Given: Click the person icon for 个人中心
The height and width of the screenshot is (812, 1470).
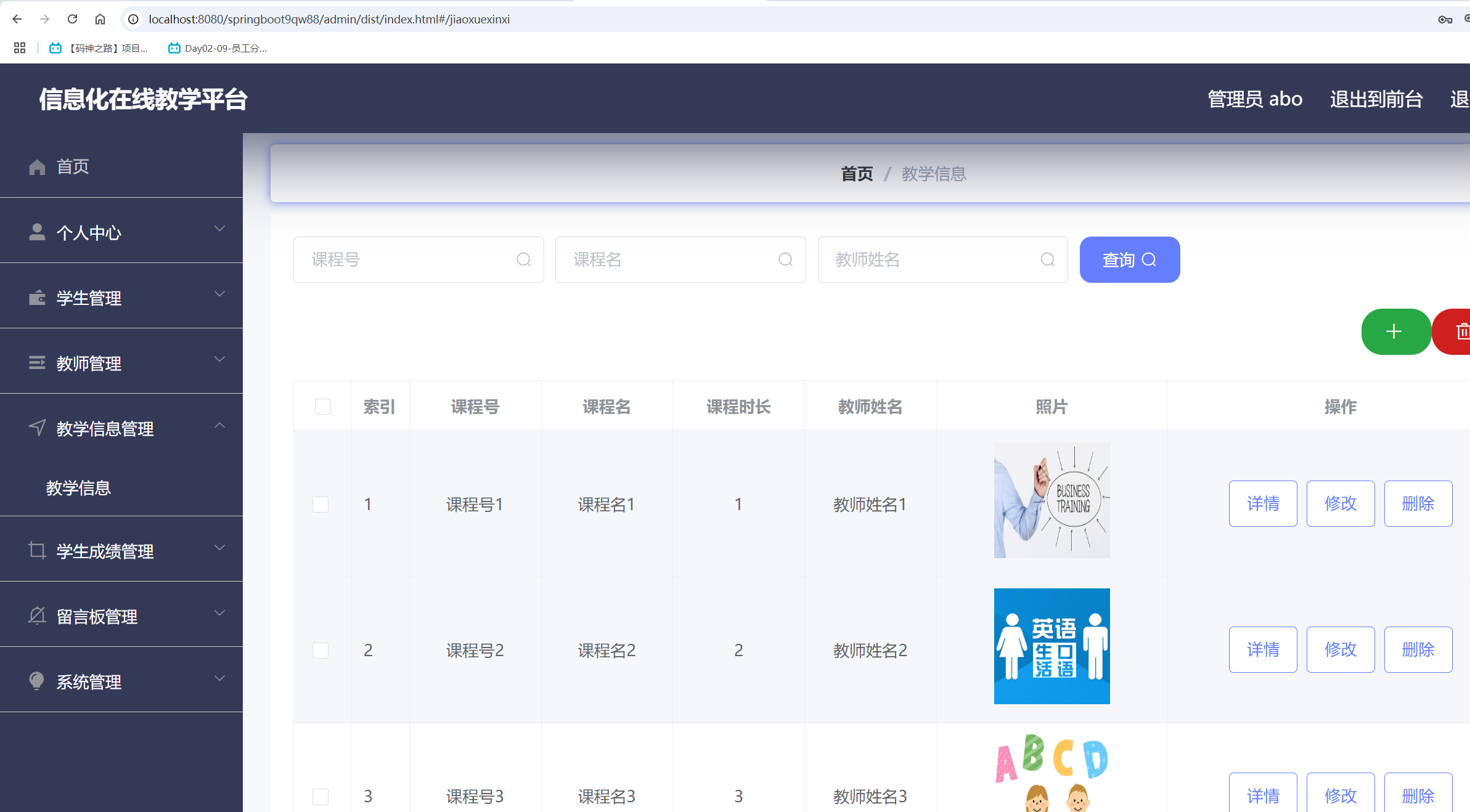Looking at the screenshot, I should (36, 231).
